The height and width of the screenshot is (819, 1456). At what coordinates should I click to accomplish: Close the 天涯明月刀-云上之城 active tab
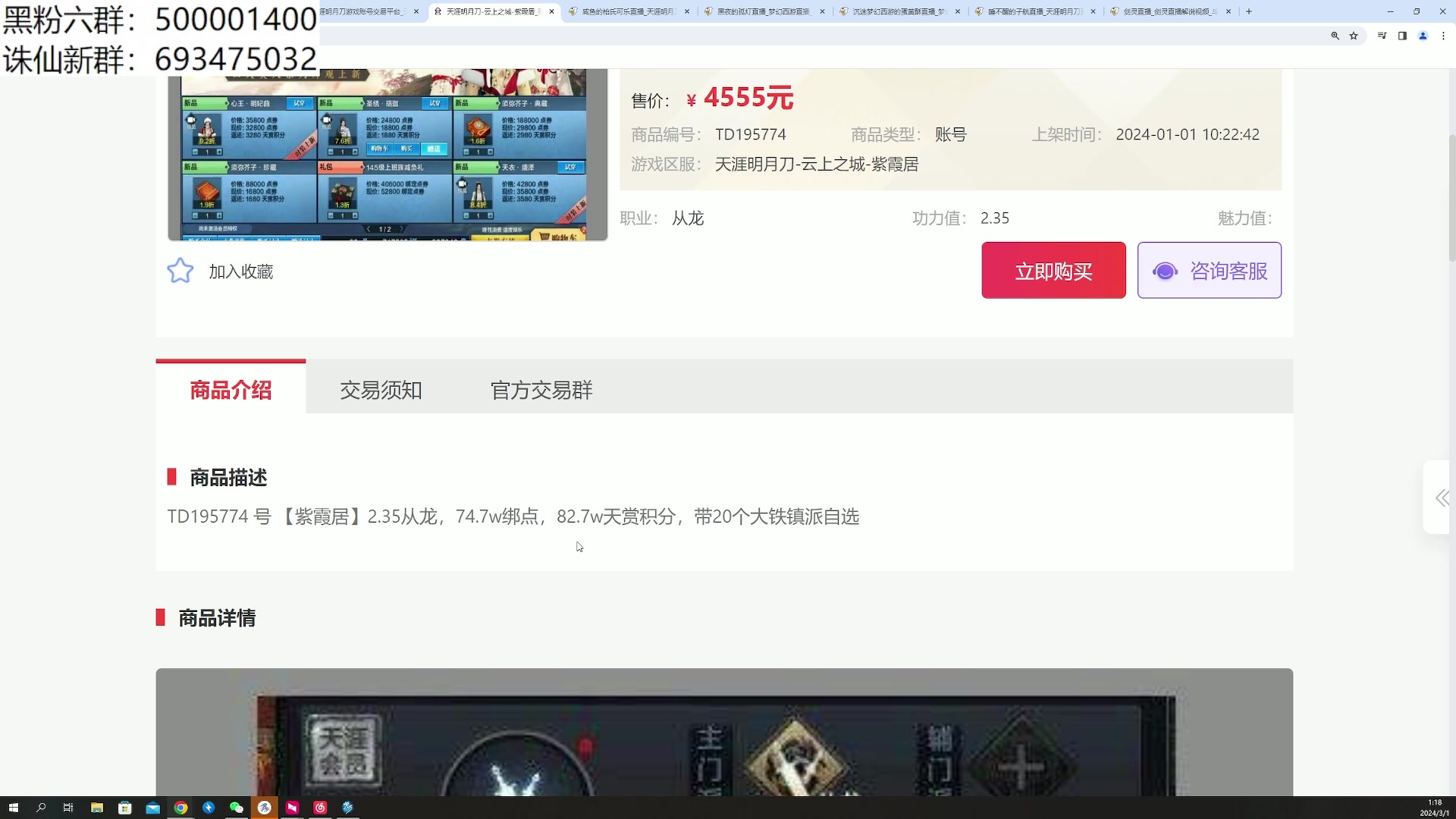[x=551, y=11]
